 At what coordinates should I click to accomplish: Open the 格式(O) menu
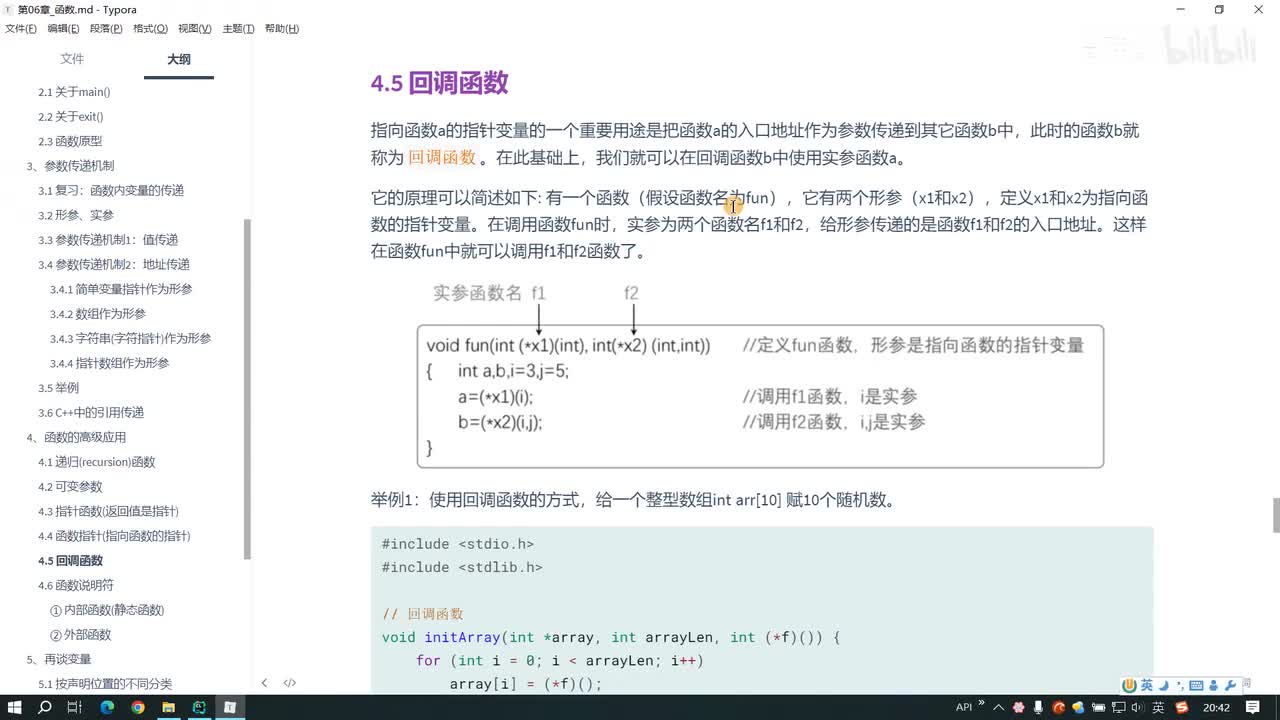coord(150,29)
